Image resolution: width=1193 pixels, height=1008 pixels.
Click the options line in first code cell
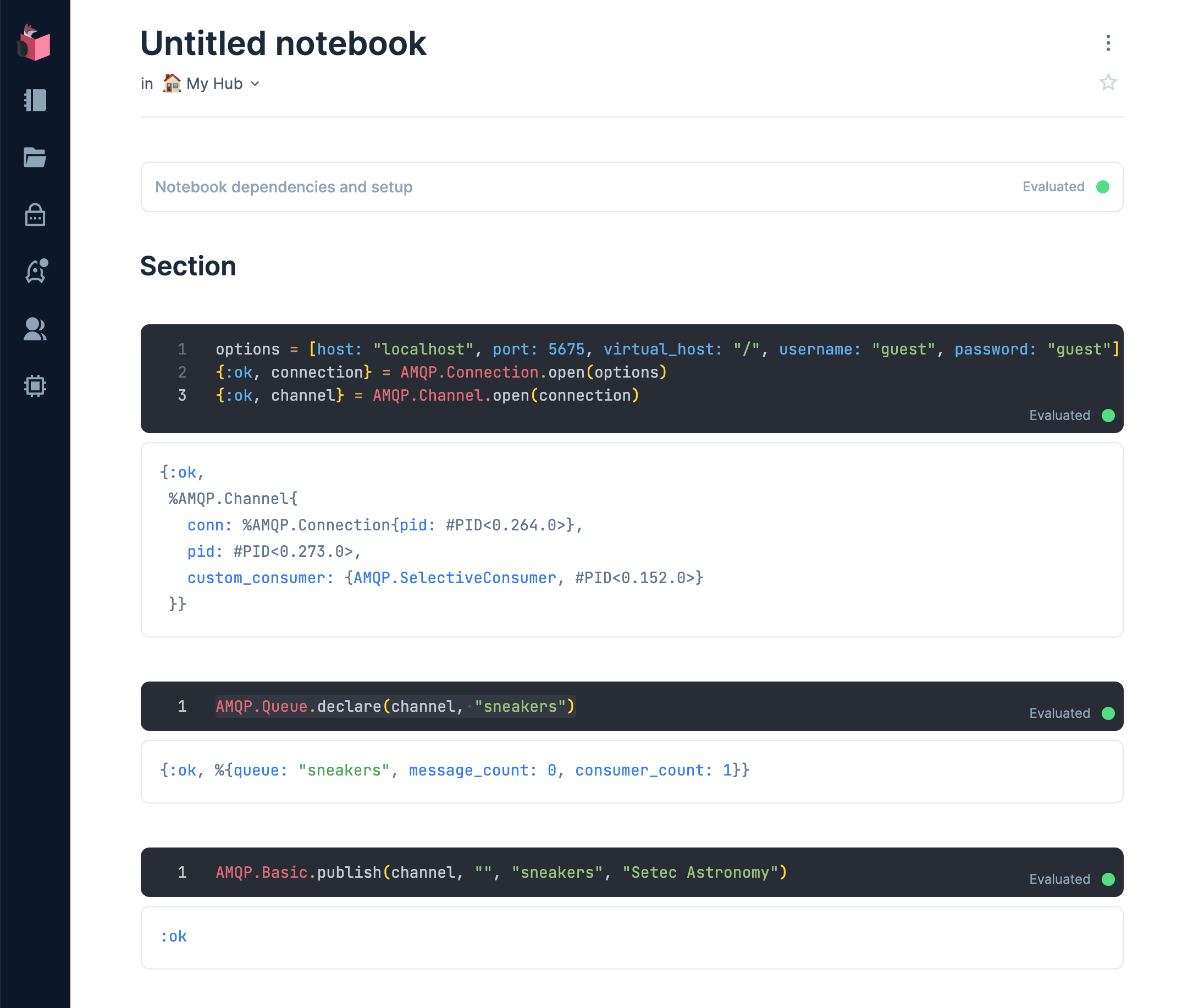667,349
